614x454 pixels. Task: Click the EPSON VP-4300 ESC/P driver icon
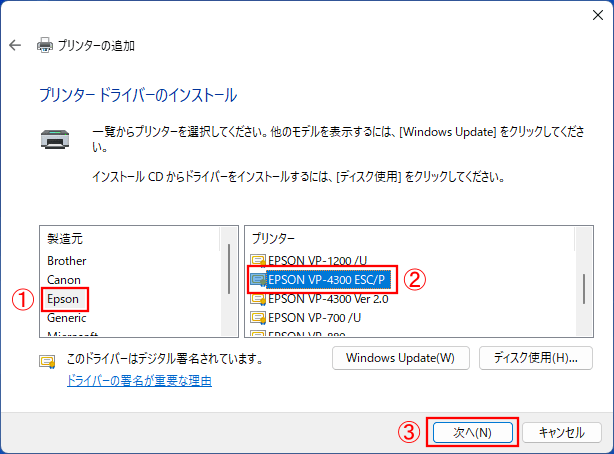pyautogui.click(x=258, y=280)
